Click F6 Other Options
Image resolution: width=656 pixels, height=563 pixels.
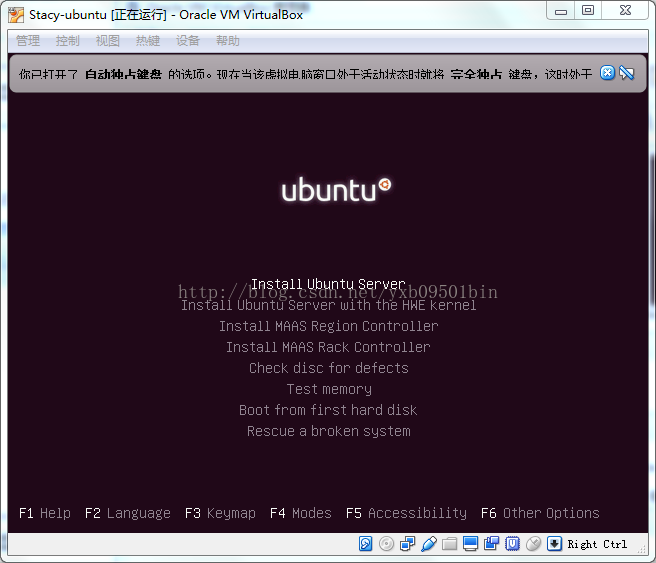click(540, 513)
